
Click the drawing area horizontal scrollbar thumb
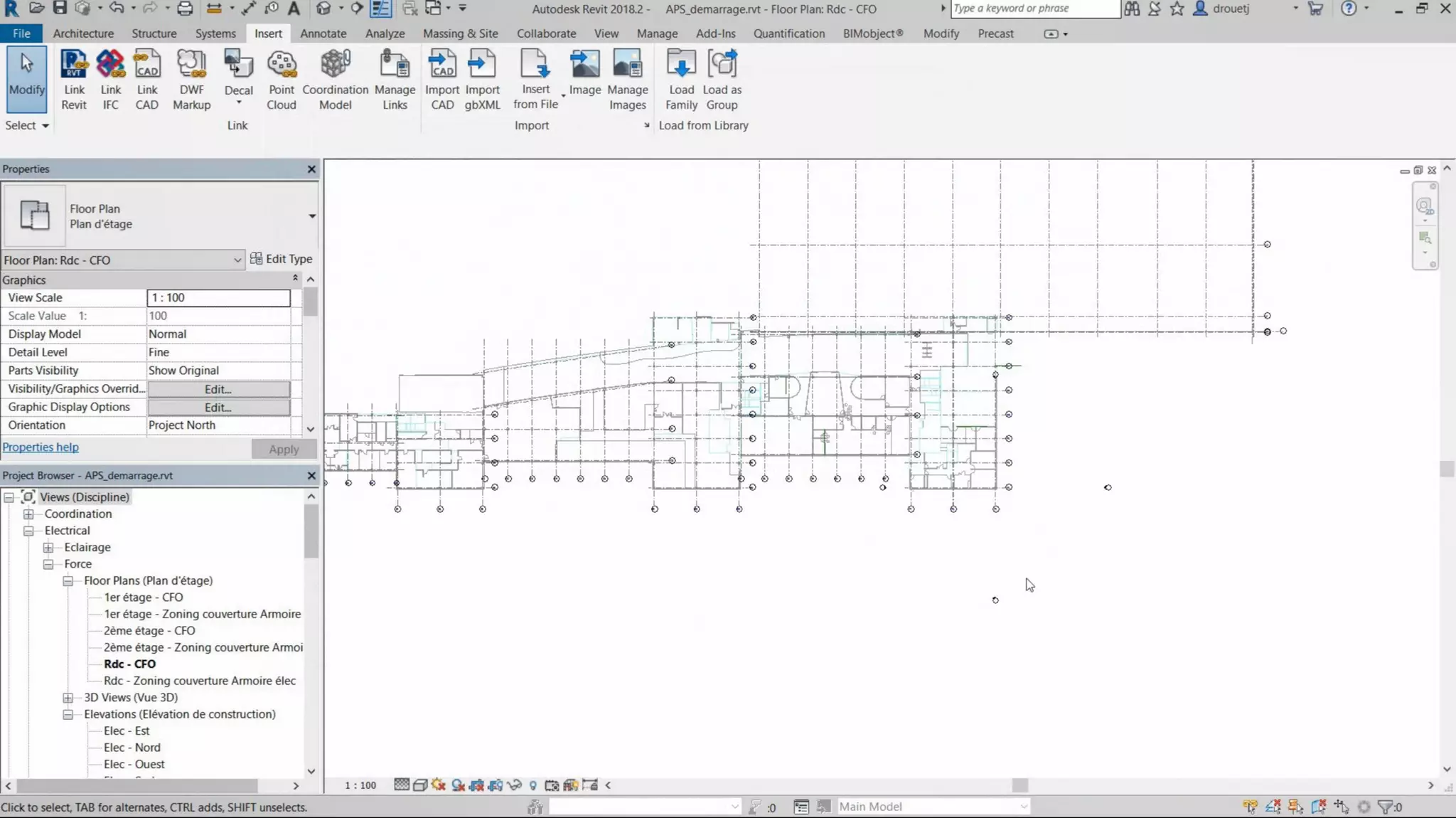click(x=1020, y=785)
